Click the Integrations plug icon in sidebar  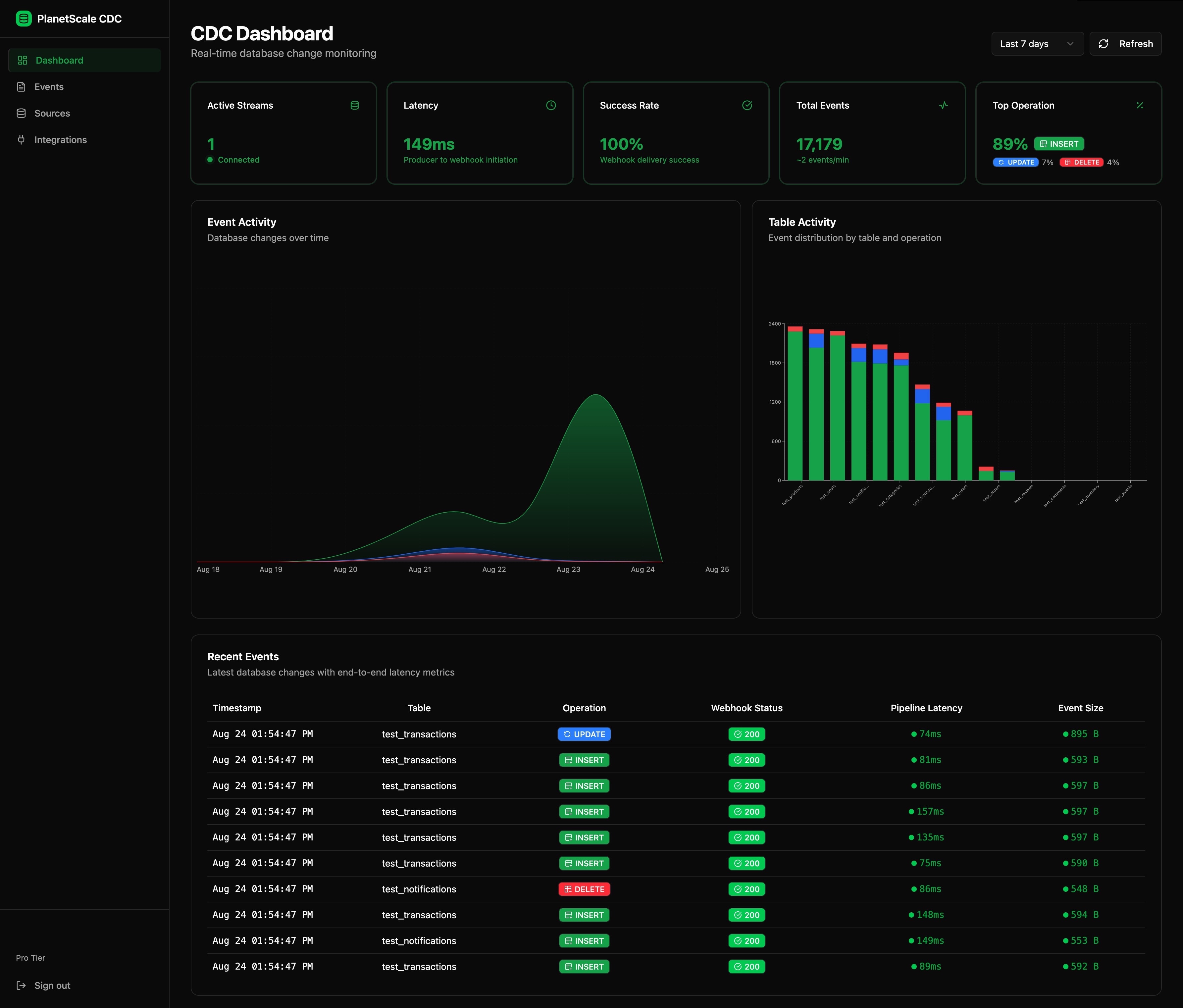coord(22,139)
